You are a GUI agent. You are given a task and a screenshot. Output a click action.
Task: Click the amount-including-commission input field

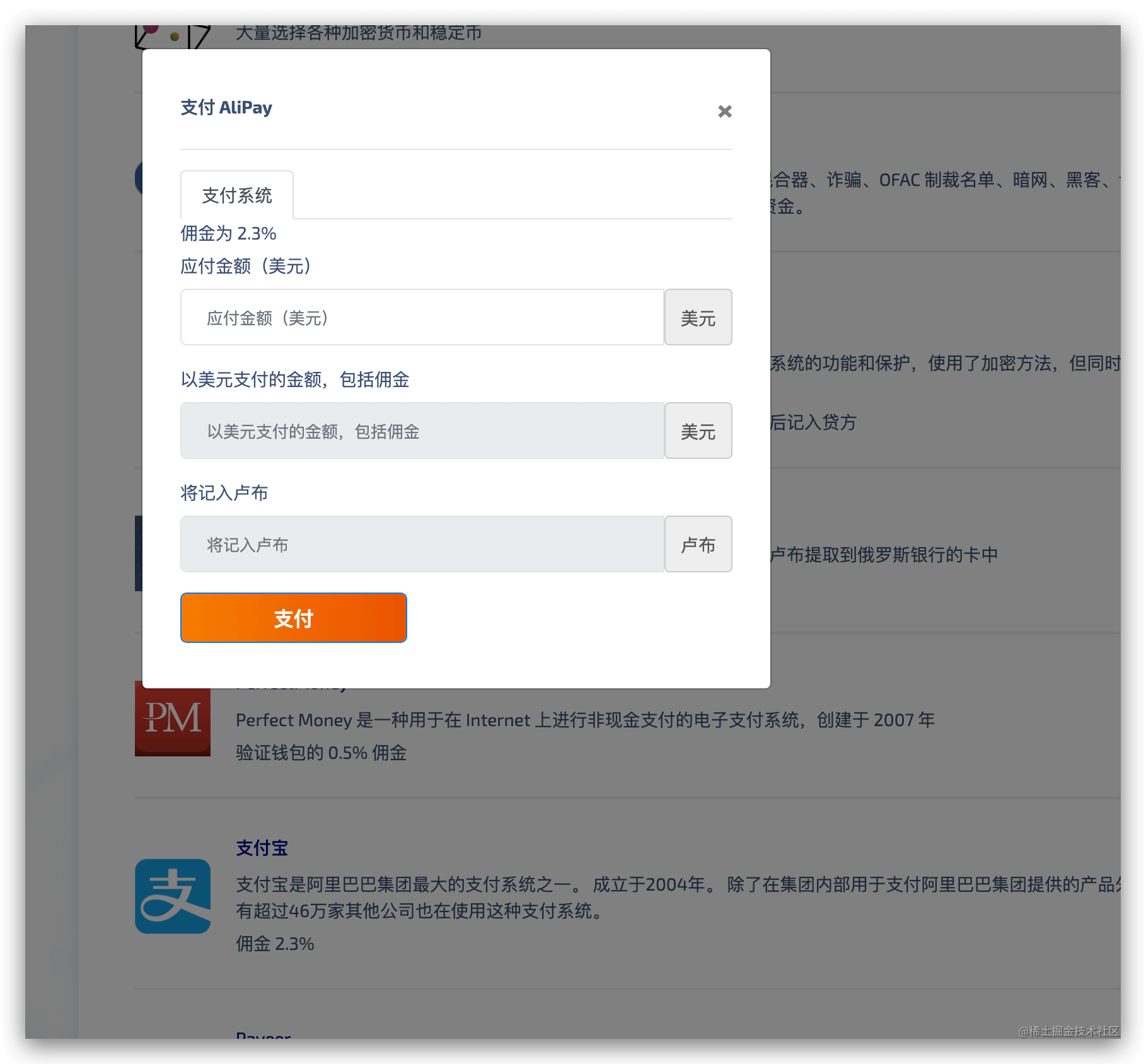422,431
